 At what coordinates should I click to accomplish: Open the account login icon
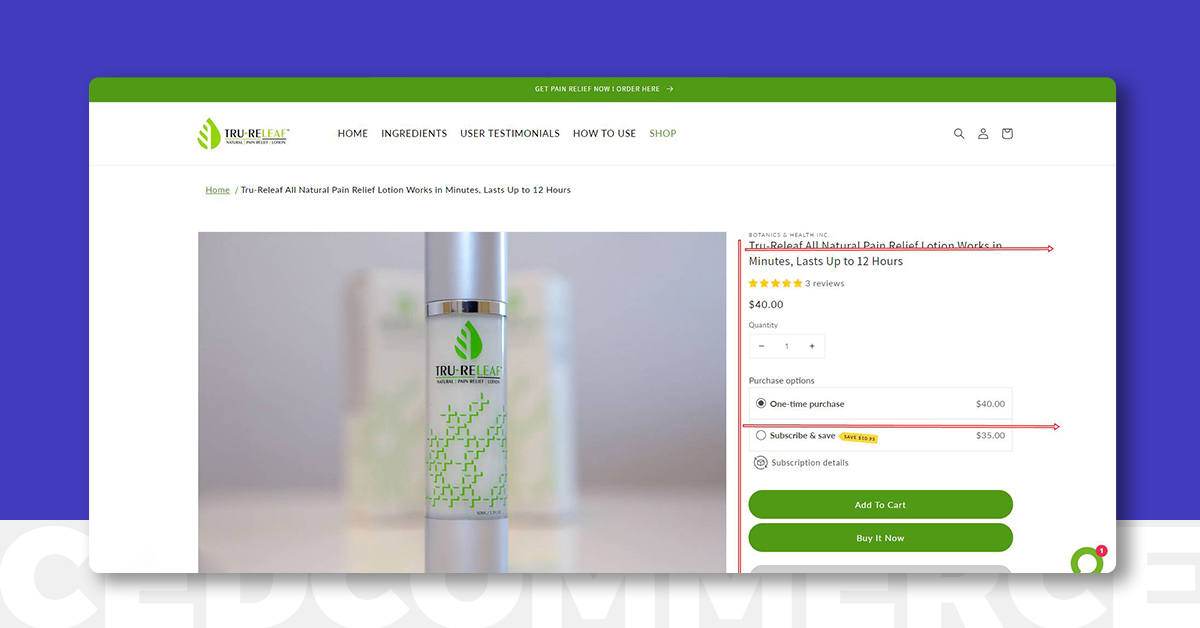click(x=983, y=133)
